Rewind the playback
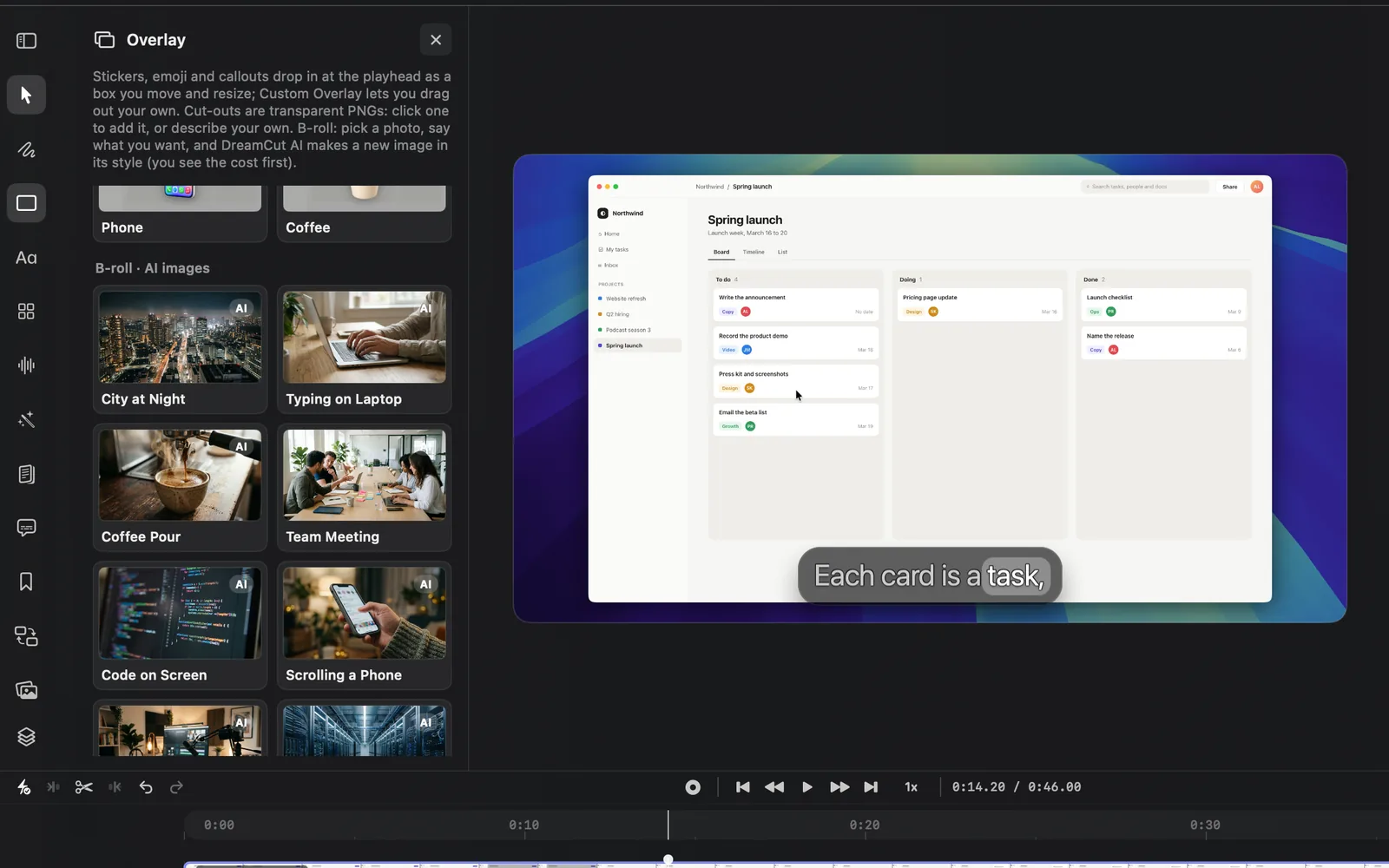The image size is (1389, 868). click(x=774, y=787)
